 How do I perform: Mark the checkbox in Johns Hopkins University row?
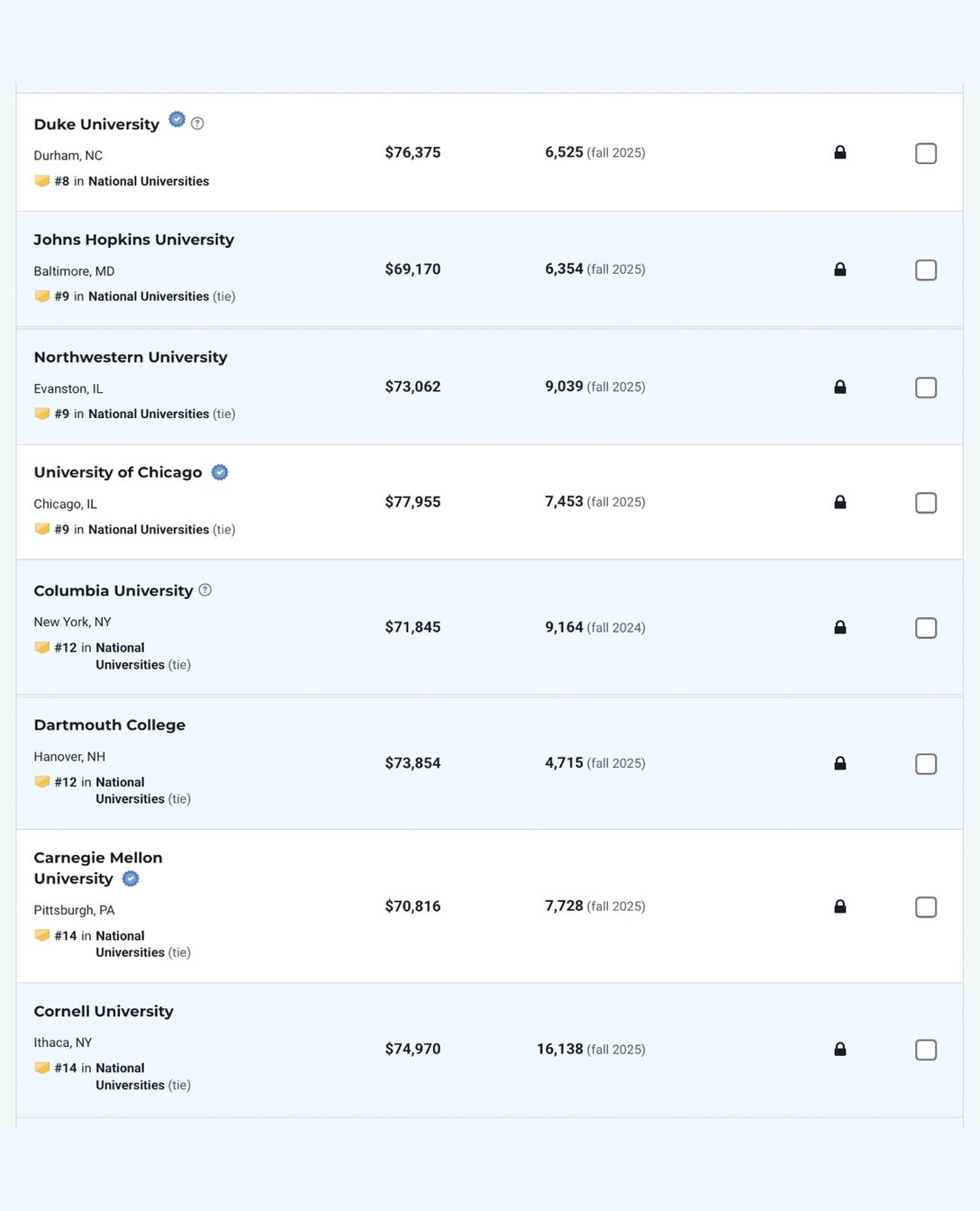(926, 270)
